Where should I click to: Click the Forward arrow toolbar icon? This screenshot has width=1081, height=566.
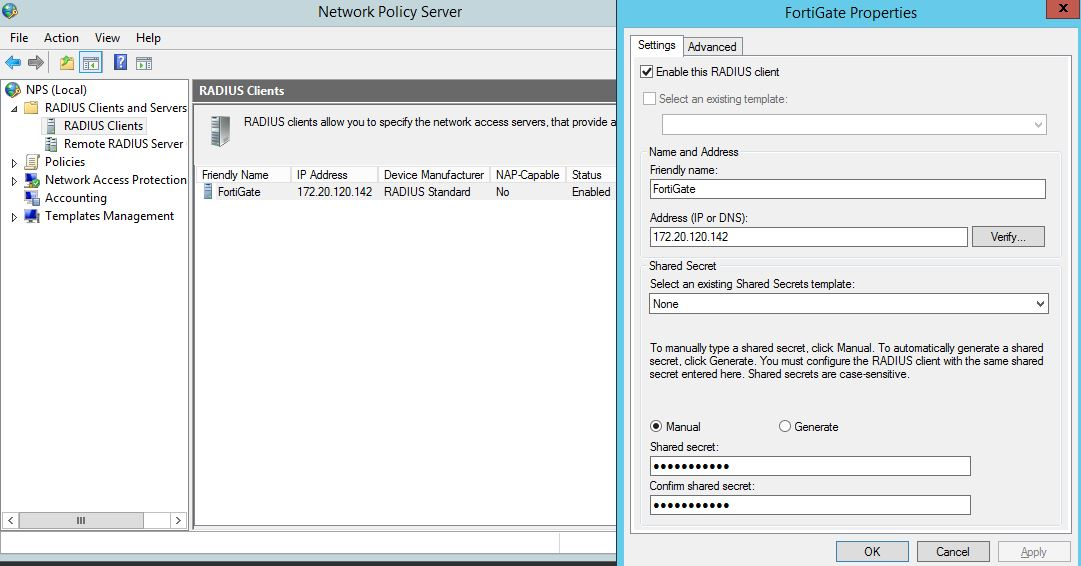[x=36, y=63]
